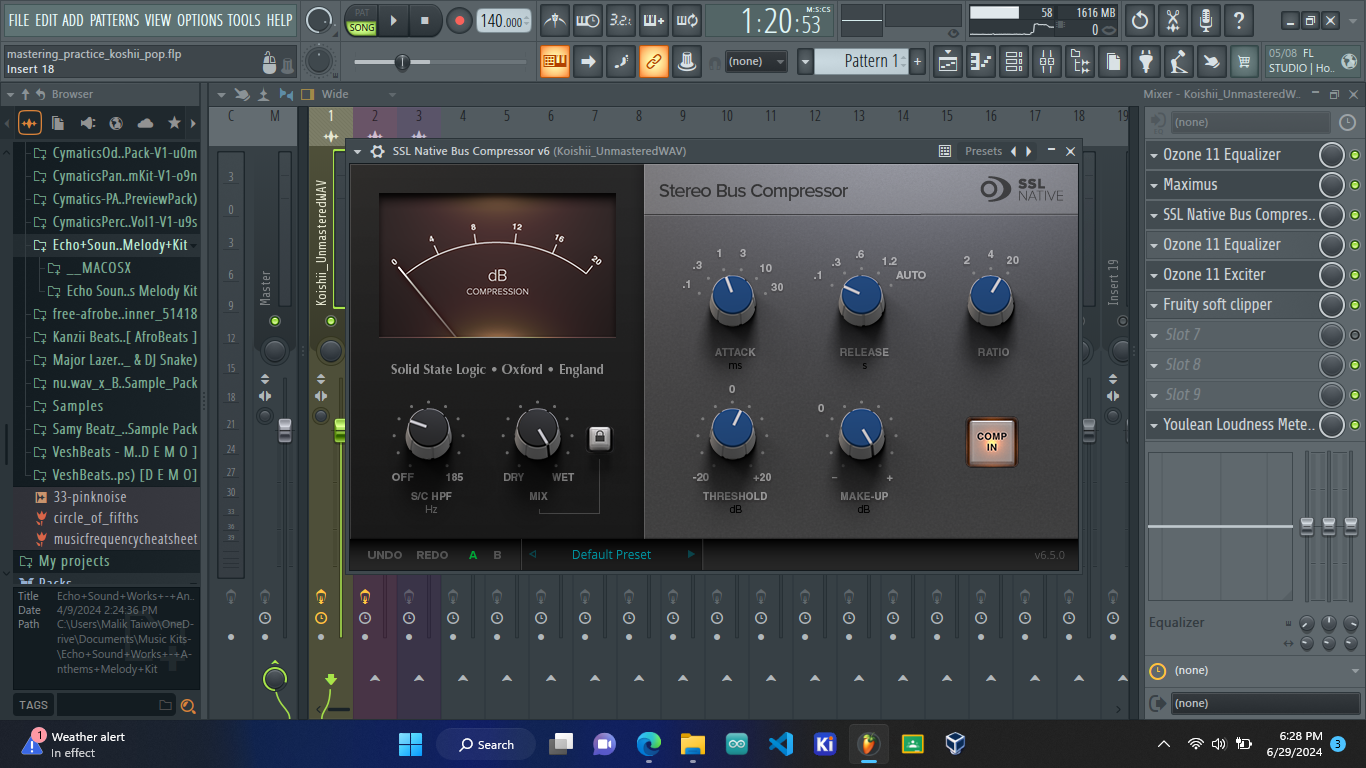Open the Plugin picker plug icon
1366x768 pixels.
pos(1146,62)
